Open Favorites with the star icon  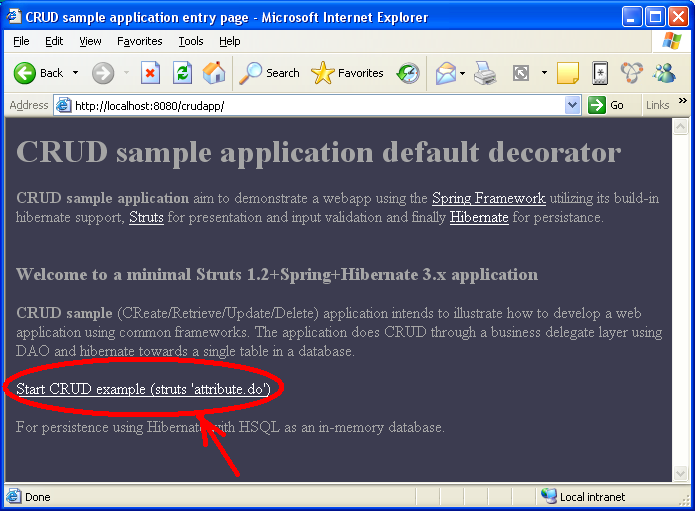[347, 73]
